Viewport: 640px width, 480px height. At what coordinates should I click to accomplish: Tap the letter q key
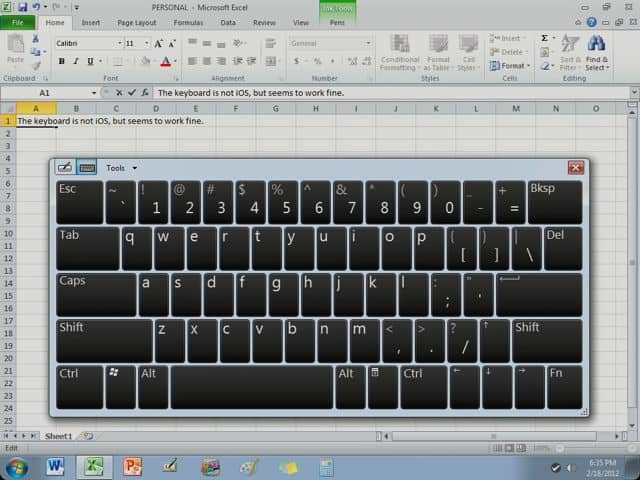point(137,249)
